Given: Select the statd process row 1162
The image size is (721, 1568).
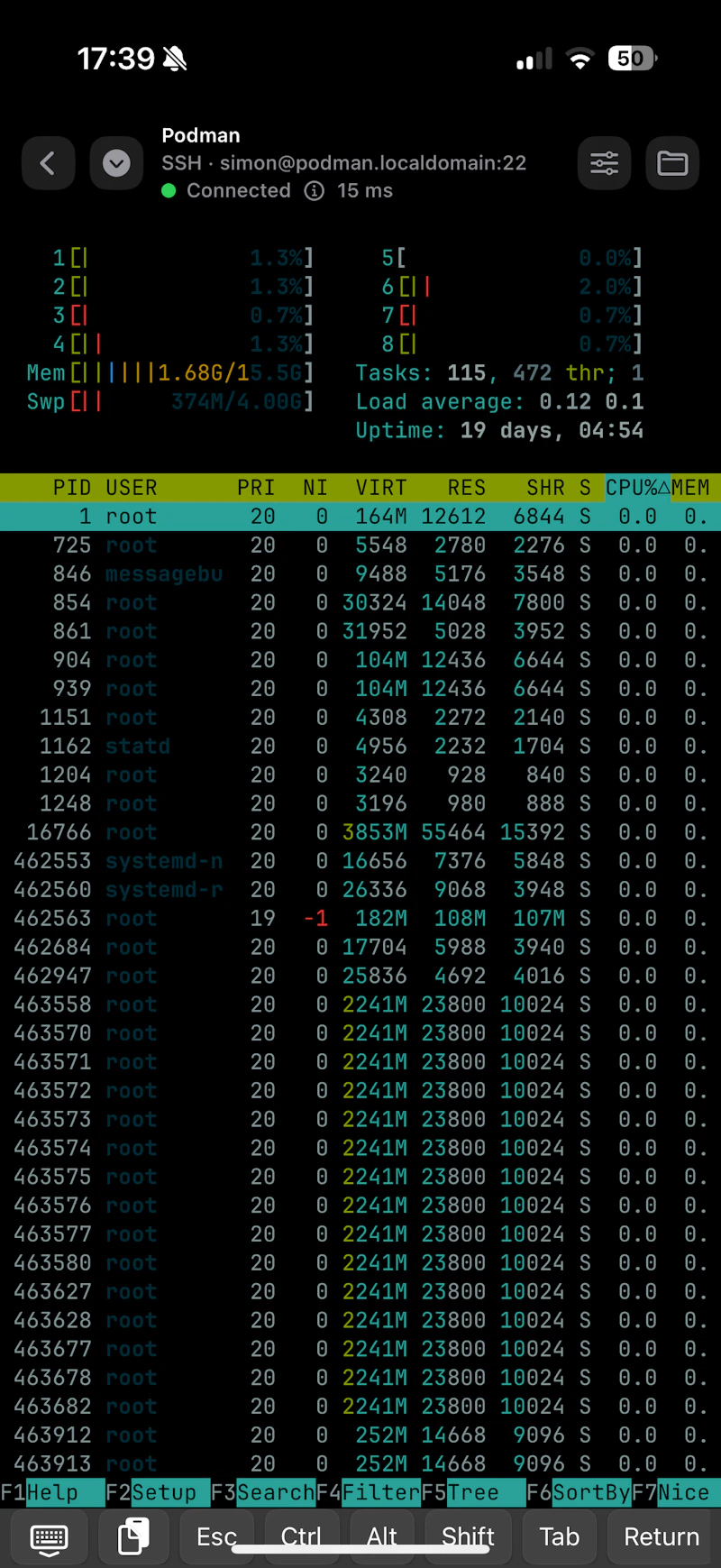Looking at the screenshot, I should point(360,747).
